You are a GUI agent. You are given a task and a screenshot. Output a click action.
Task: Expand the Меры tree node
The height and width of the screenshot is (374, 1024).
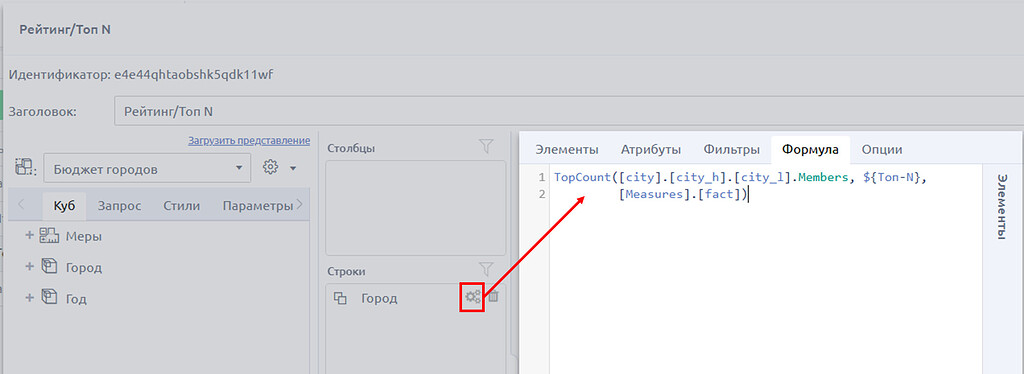(x=29, y=236)
